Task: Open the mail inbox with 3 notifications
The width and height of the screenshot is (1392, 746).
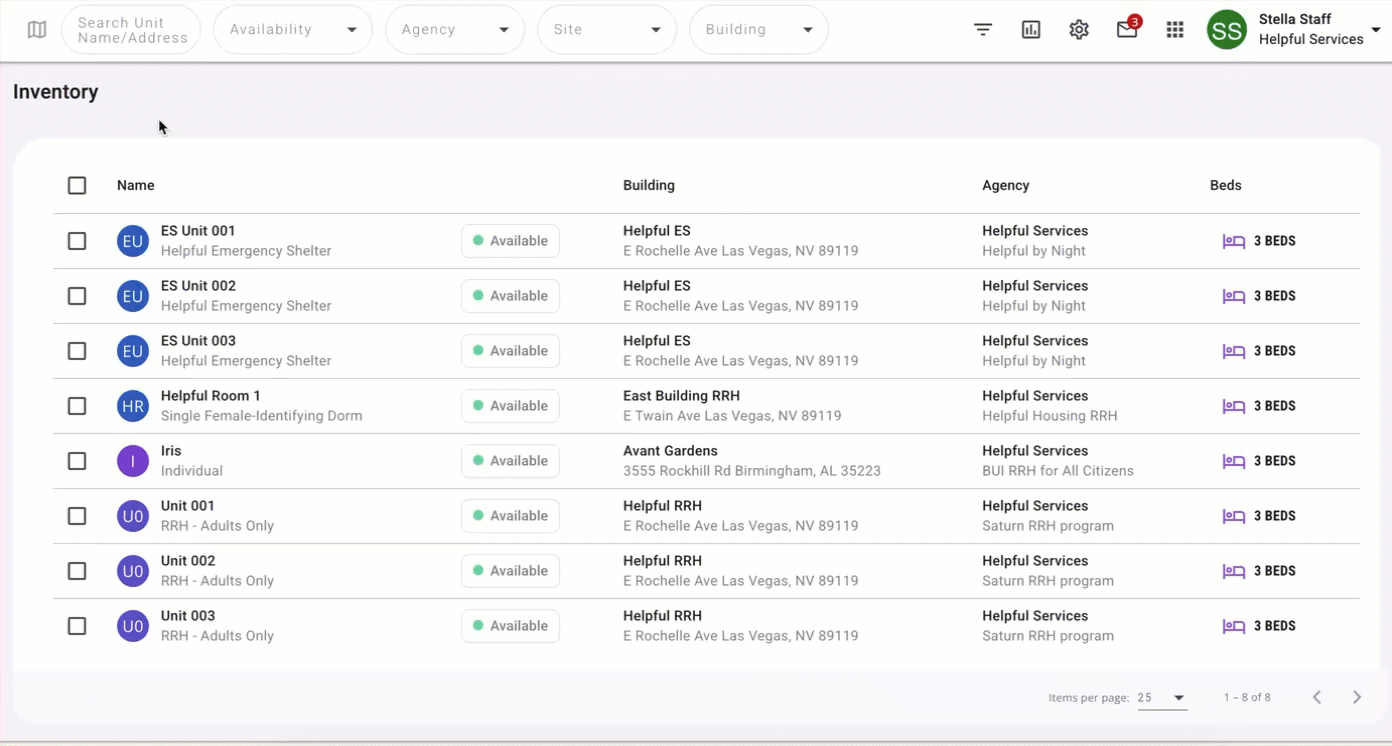Action: click(1128, 28)
